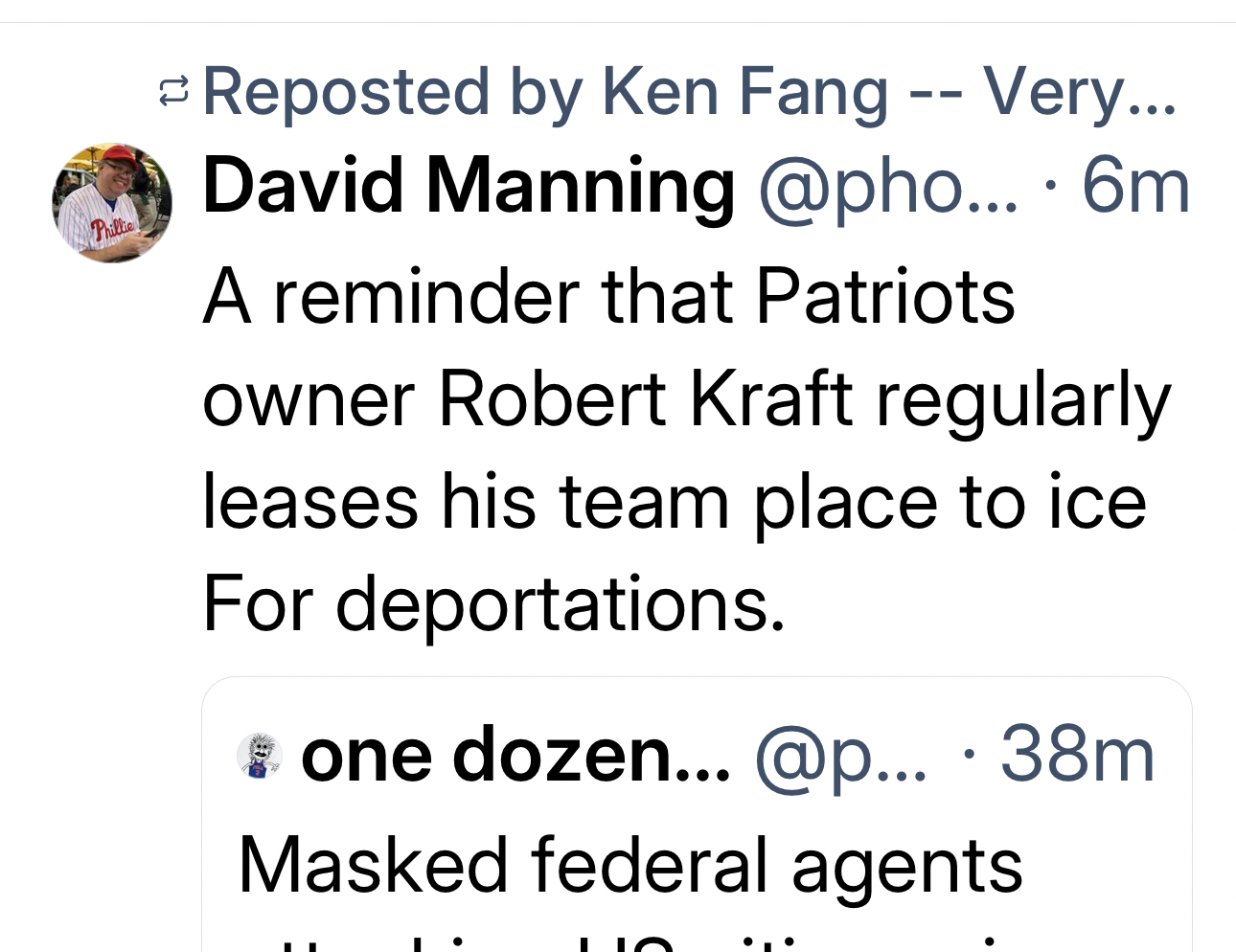
Task: Click the word "regularly" in the post
Action: 1022,398
